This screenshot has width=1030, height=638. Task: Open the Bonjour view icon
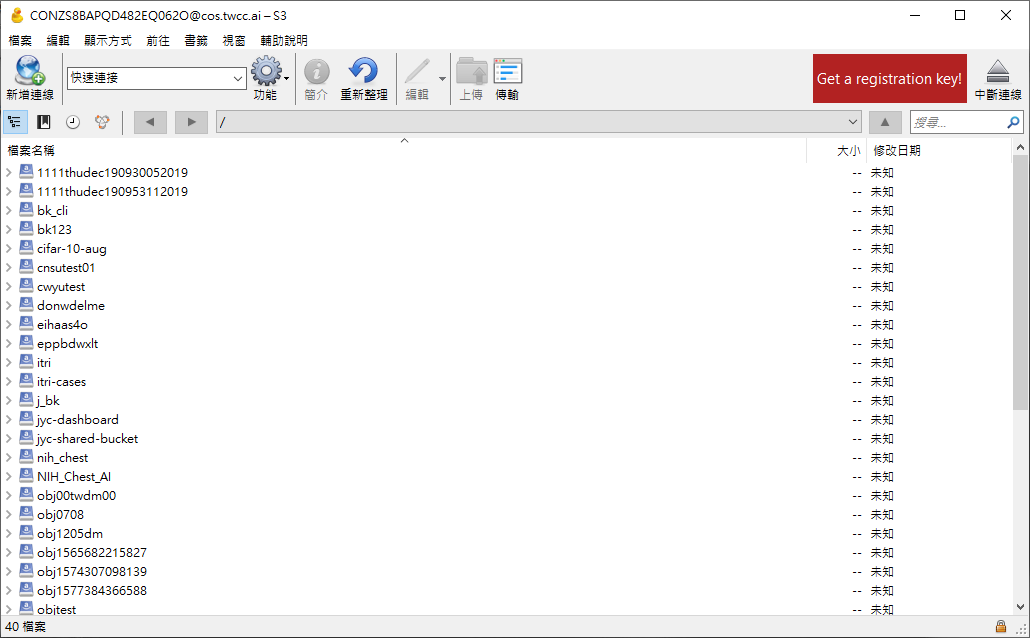pos(102,122)
